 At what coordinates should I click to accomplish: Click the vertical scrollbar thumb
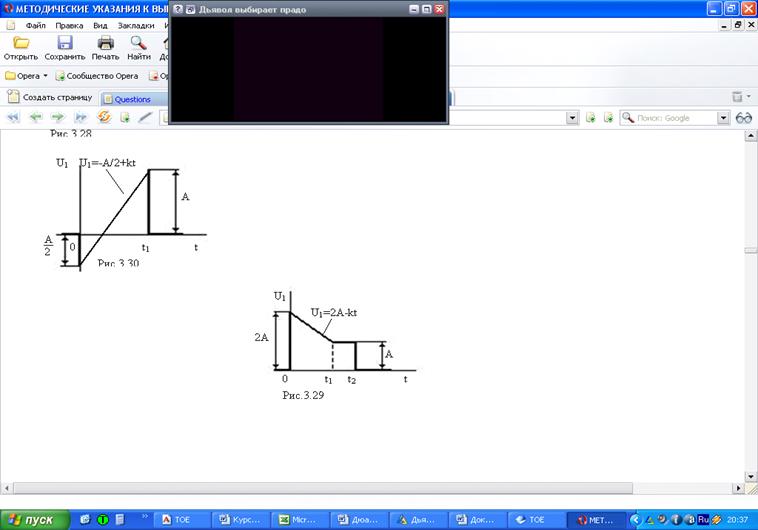click(x=751, y=250)
